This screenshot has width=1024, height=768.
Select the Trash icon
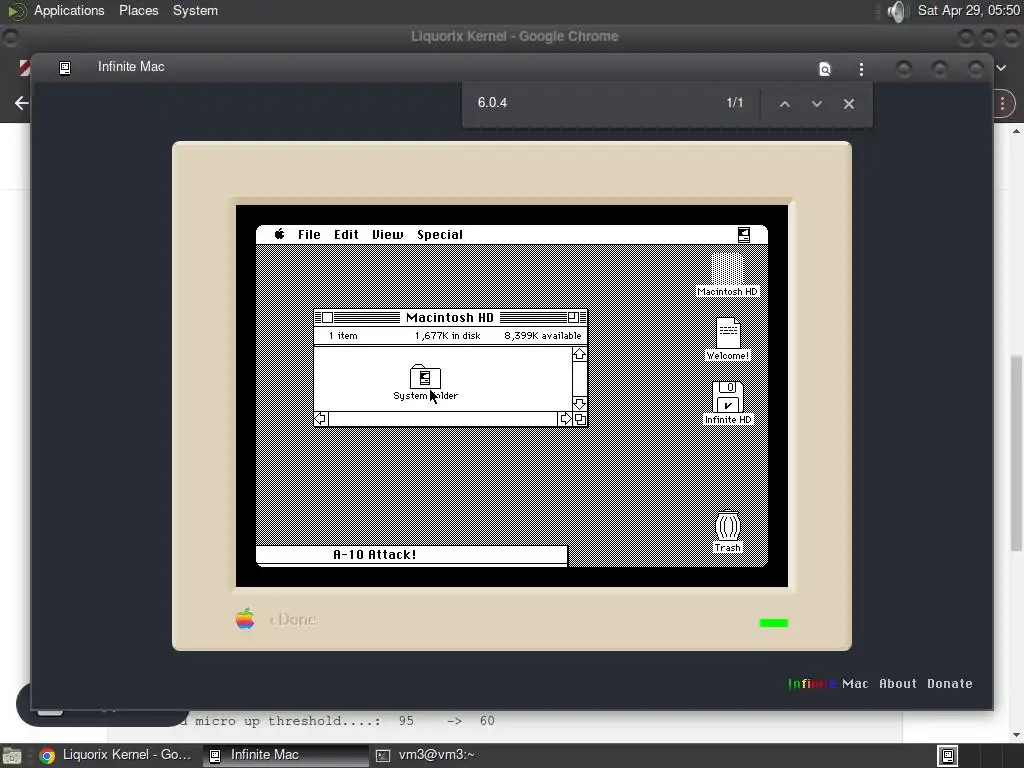coord(728,532)
